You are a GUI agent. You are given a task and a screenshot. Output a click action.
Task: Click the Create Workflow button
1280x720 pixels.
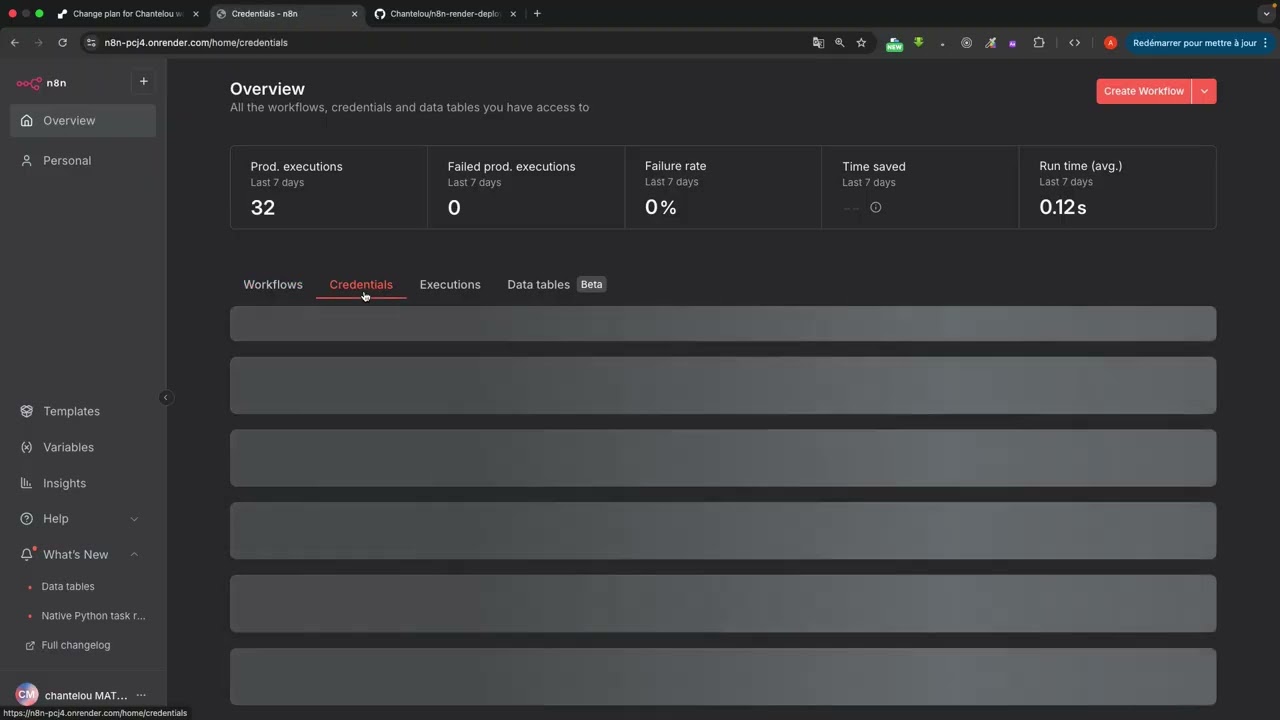coord(1143,91)
